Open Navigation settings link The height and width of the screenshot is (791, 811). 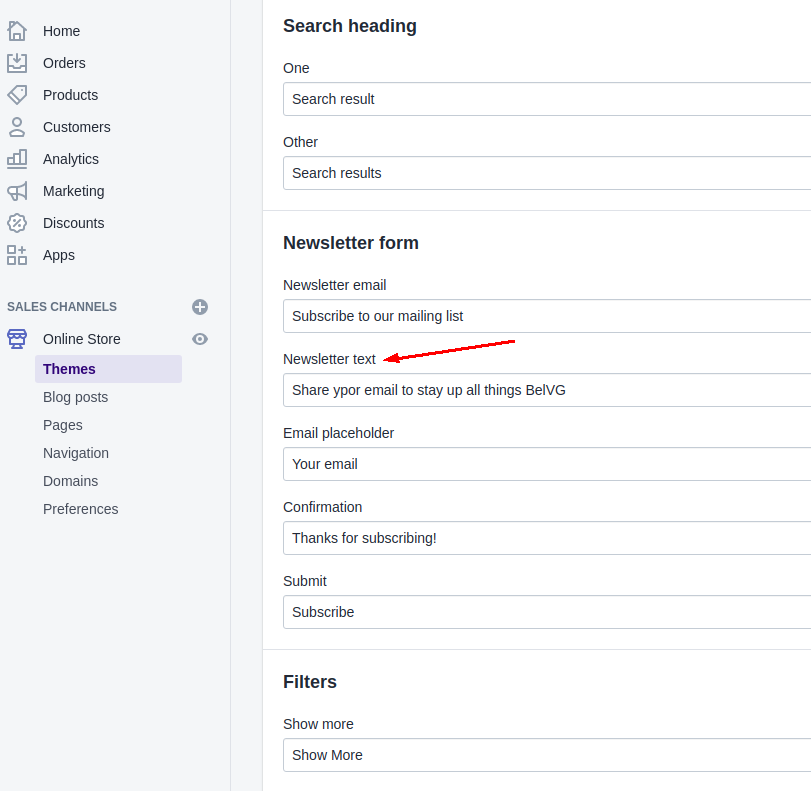coord(76,453)
